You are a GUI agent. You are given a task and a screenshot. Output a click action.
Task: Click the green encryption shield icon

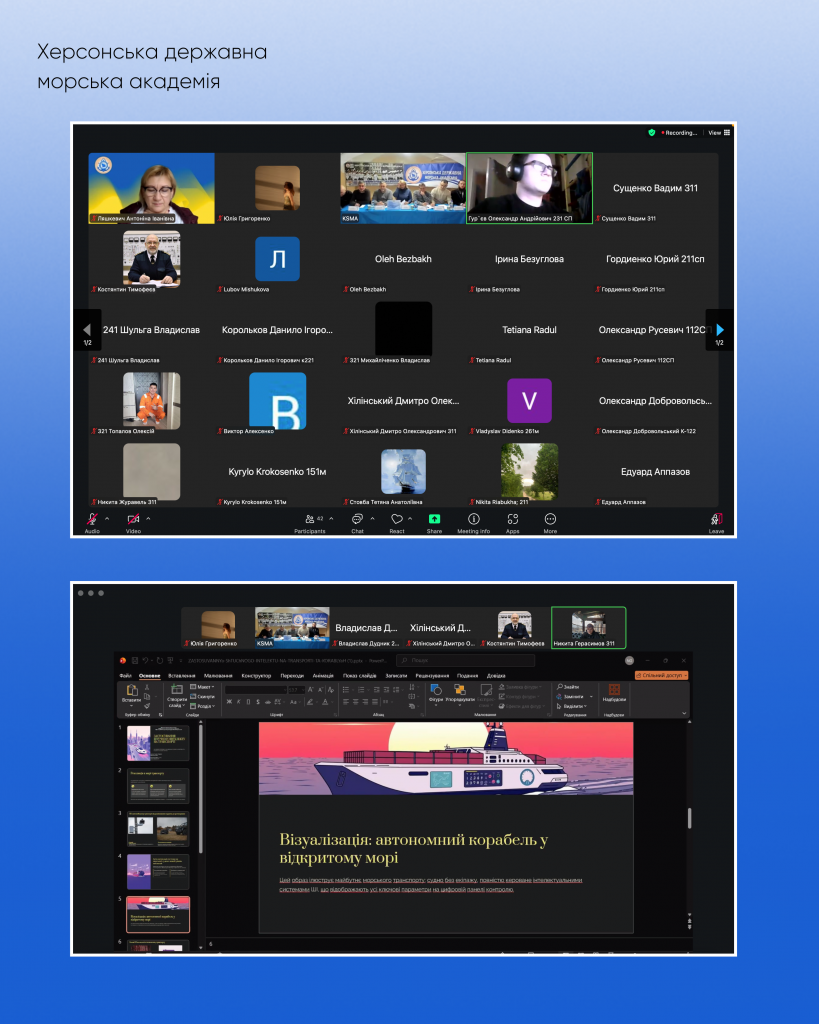point(652,132)
